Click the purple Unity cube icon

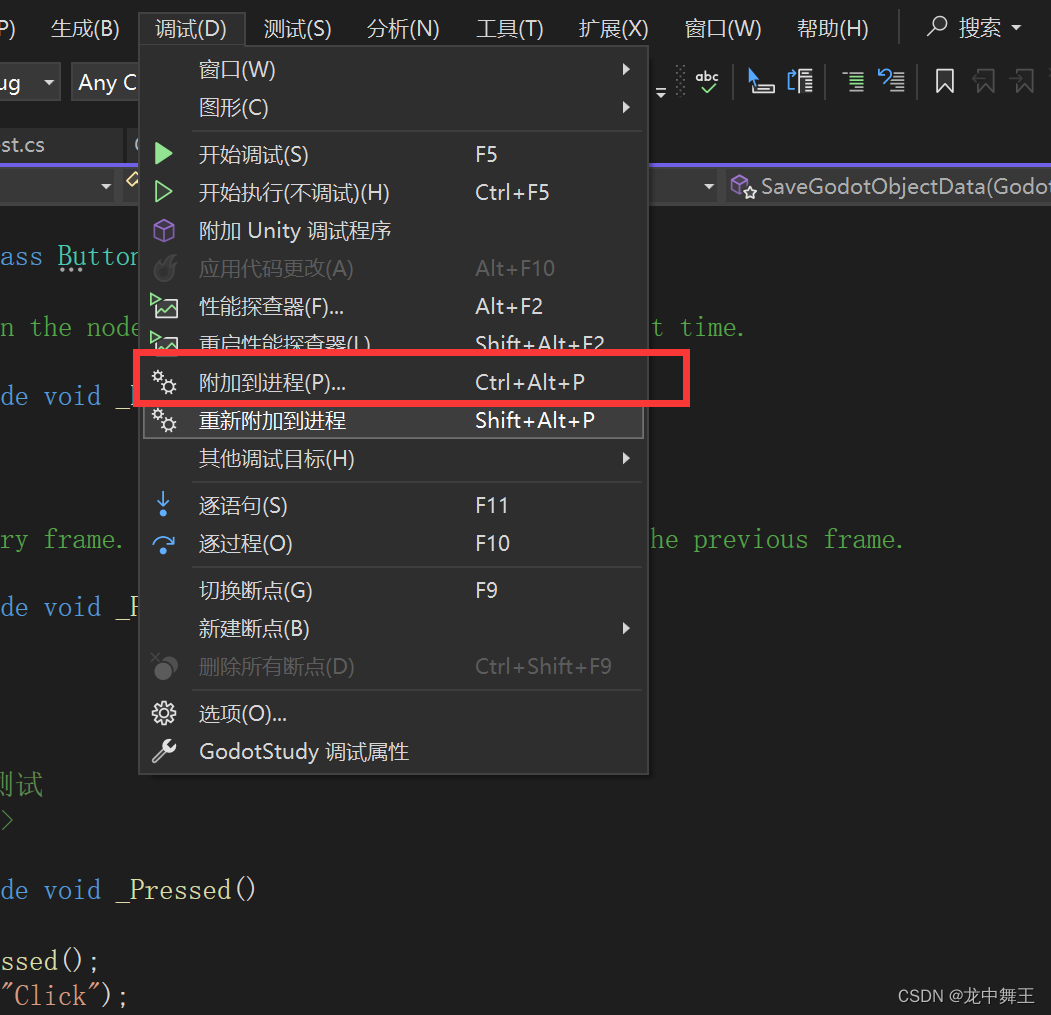pyautogui.click(x=164, y=231)
